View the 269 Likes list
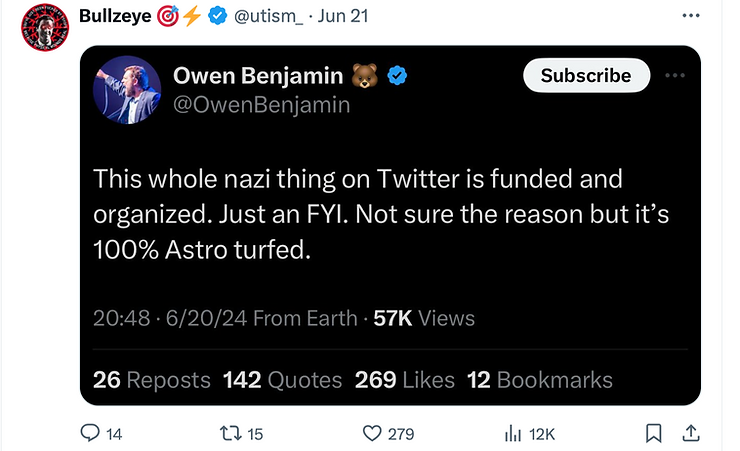This screenshot has width=740, height=451. pyautogui.click(x=404, y=379)
